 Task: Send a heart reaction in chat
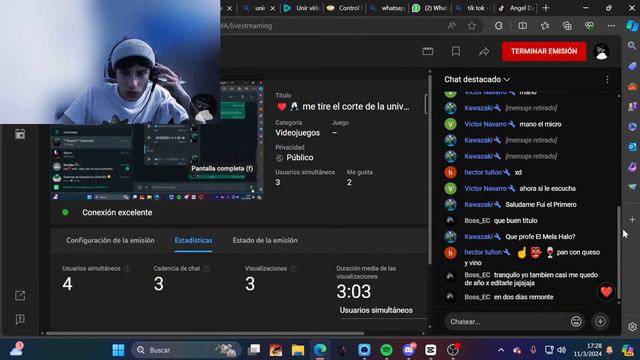(x=606, y=292)
